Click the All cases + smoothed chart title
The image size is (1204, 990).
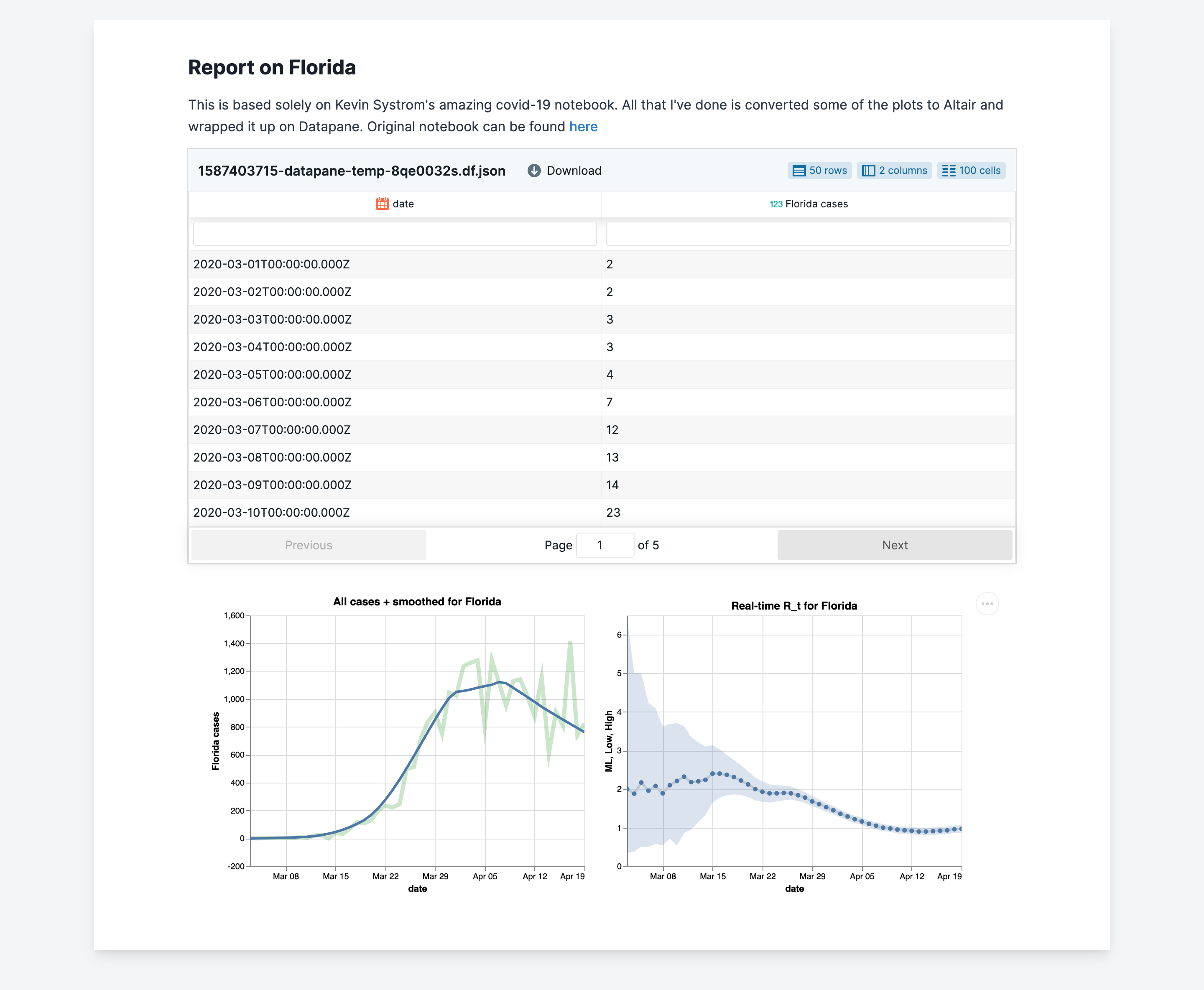click(x=418, y=601)
